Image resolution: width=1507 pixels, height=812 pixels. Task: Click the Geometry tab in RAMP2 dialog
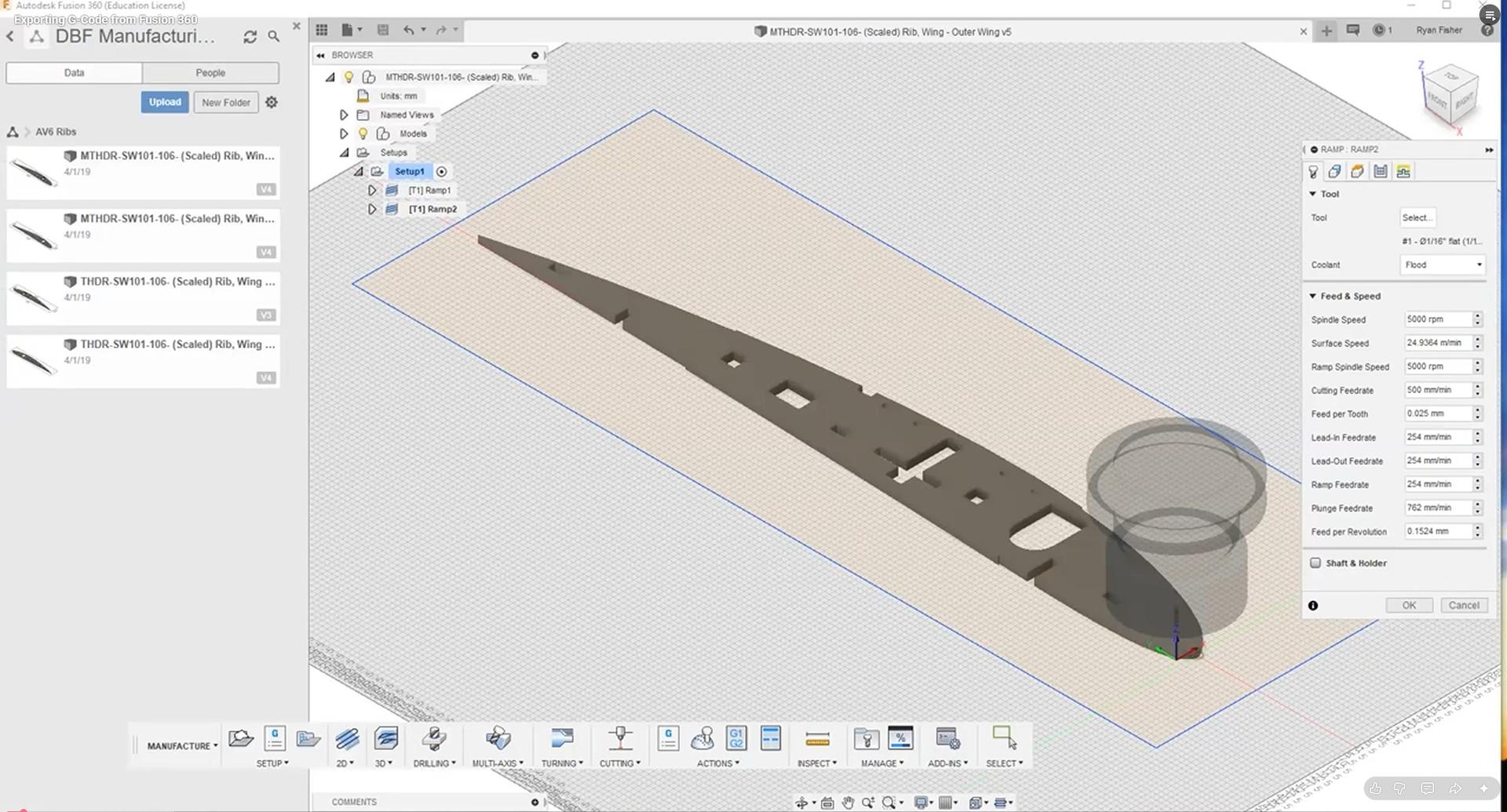tap(1334, 171)
